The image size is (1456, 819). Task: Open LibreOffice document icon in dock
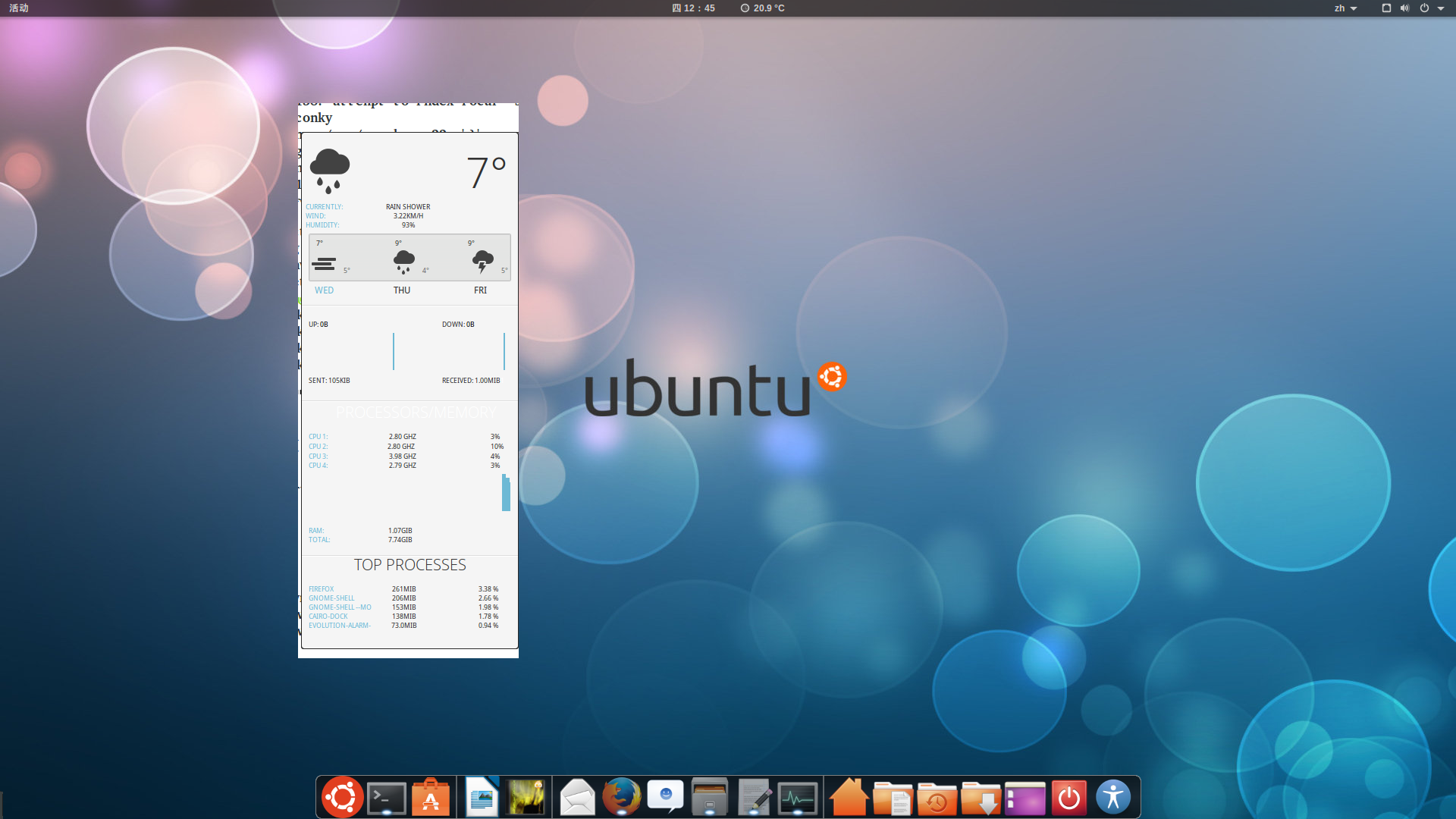(x=482, y=797)
